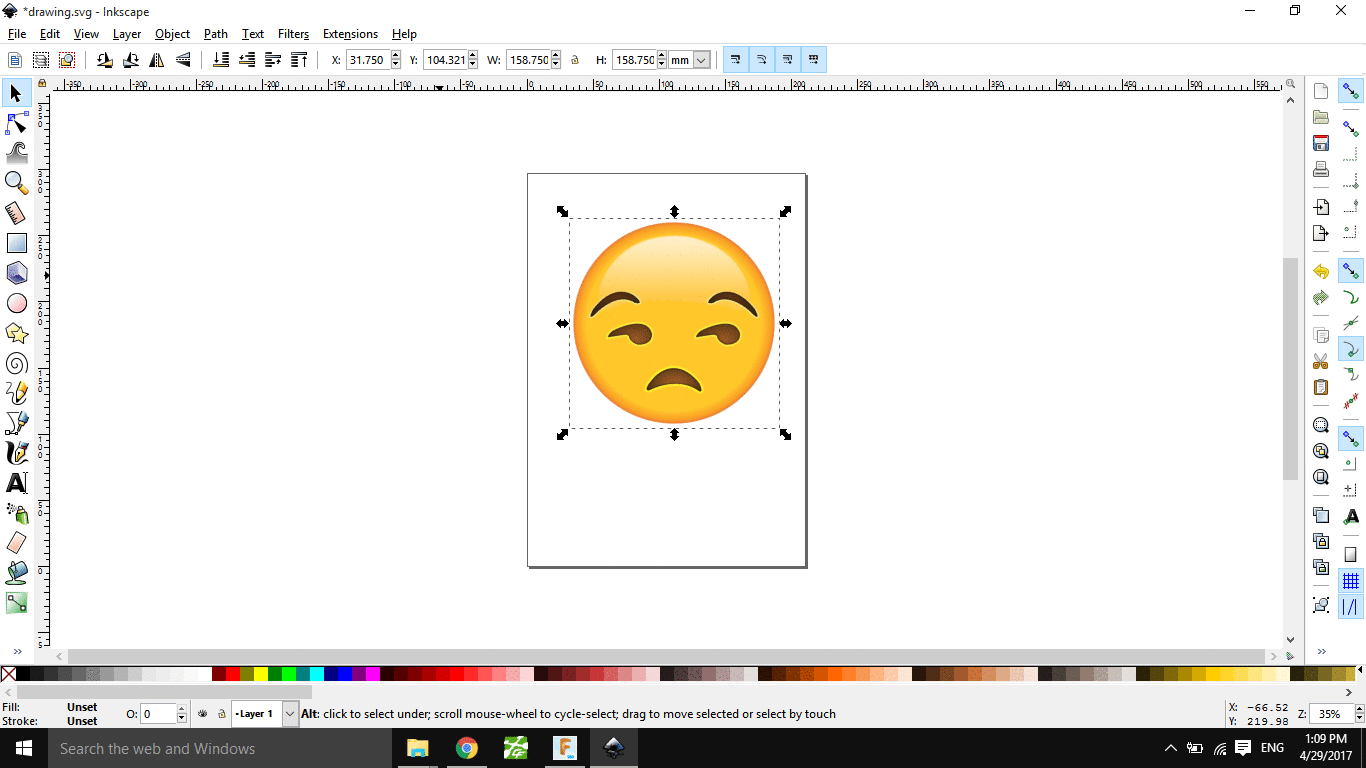
Task: Click the no-color X swatch
Action: pos(8,675)
